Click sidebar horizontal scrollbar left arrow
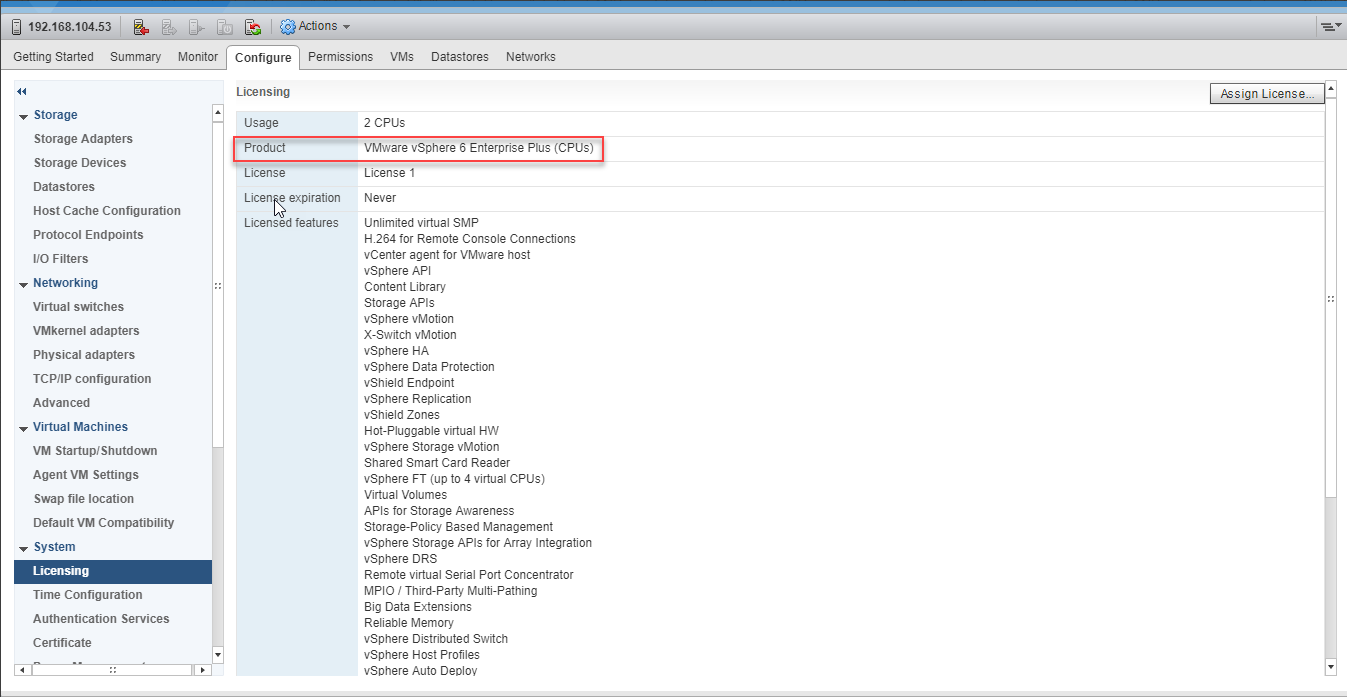The image size is (1347, 697). point(21,670)
